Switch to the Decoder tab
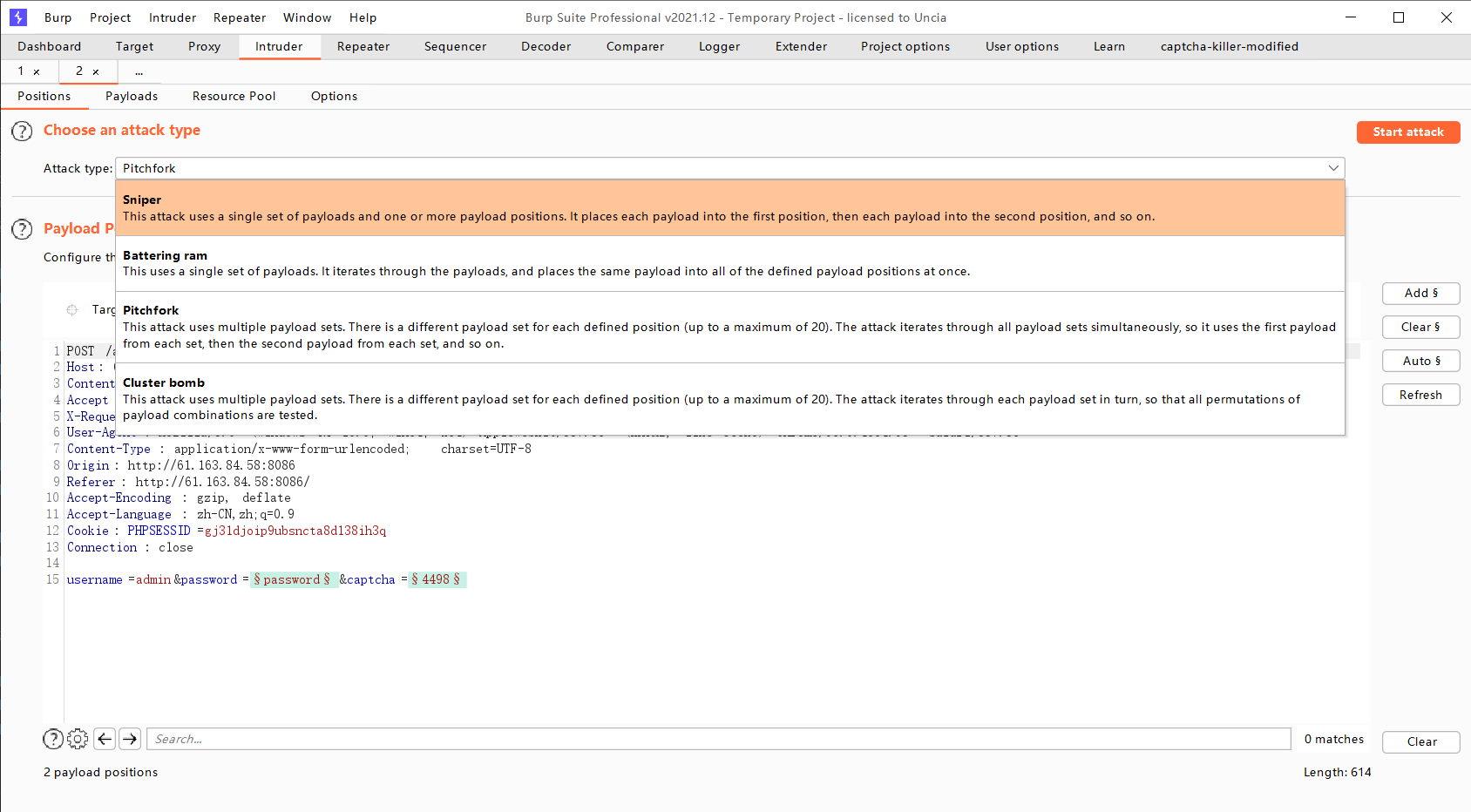 [546, 46]
